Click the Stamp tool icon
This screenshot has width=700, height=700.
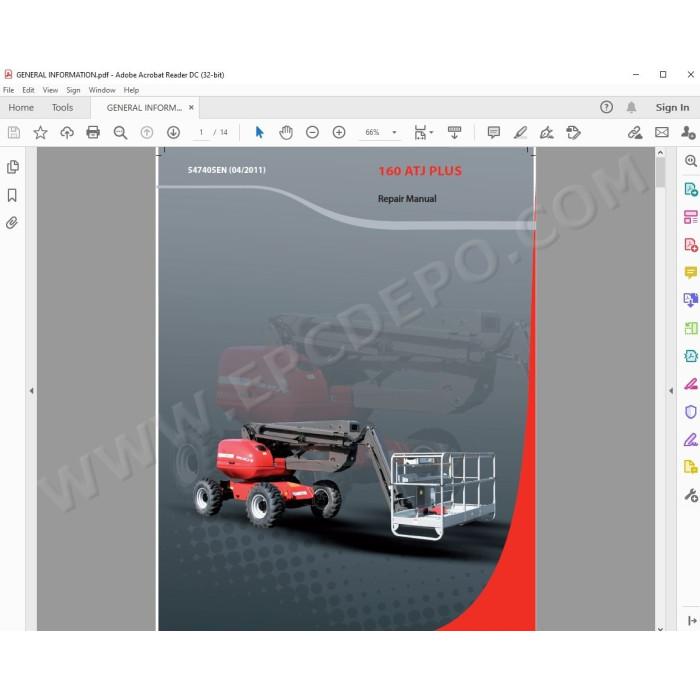[573, 133]
